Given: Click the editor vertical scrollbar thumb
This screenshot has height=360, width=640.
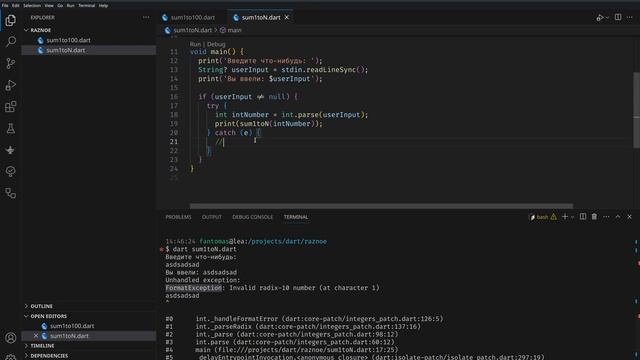Looking at the screenshot, I should click(x=636, y=110).
